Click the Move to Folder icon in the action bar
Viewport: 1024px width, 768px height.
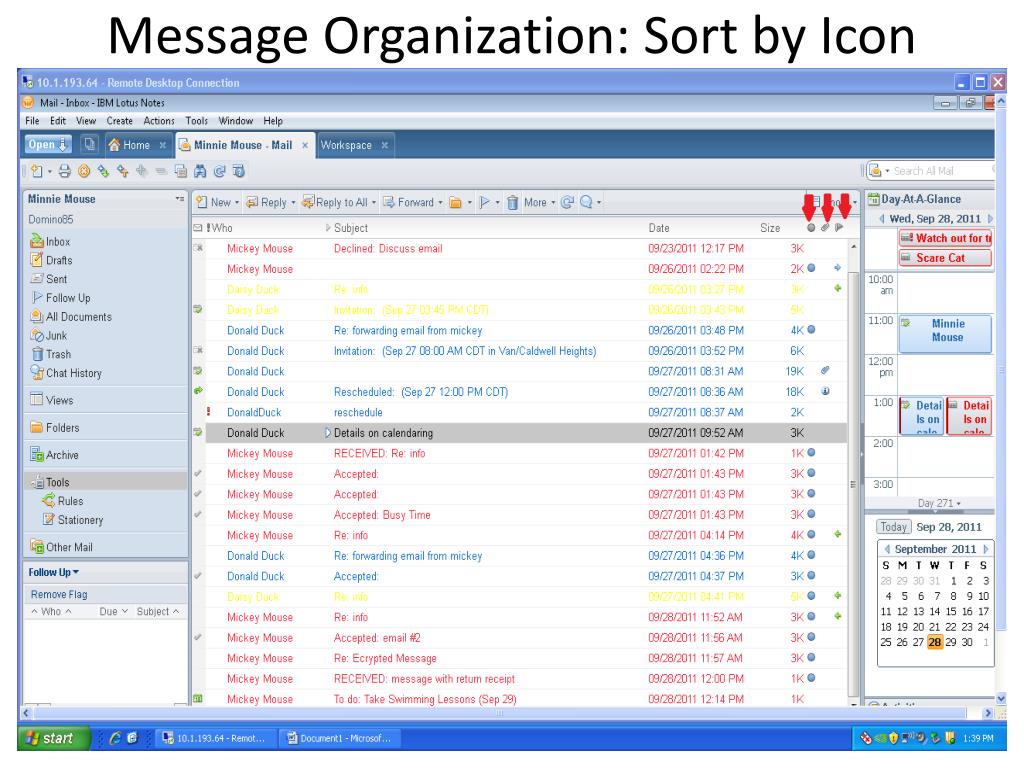(455, 202)
